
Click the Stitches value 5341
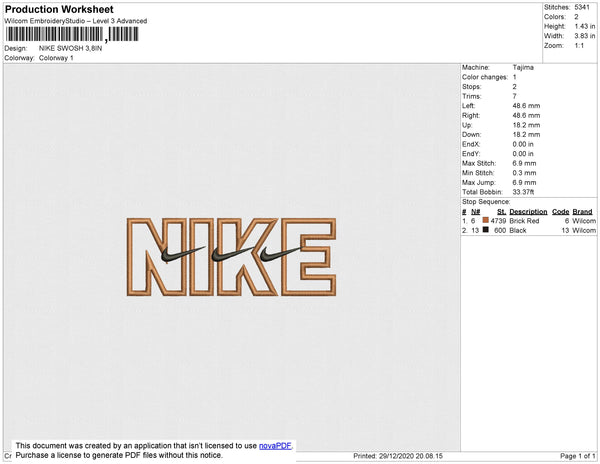(582, 7)
